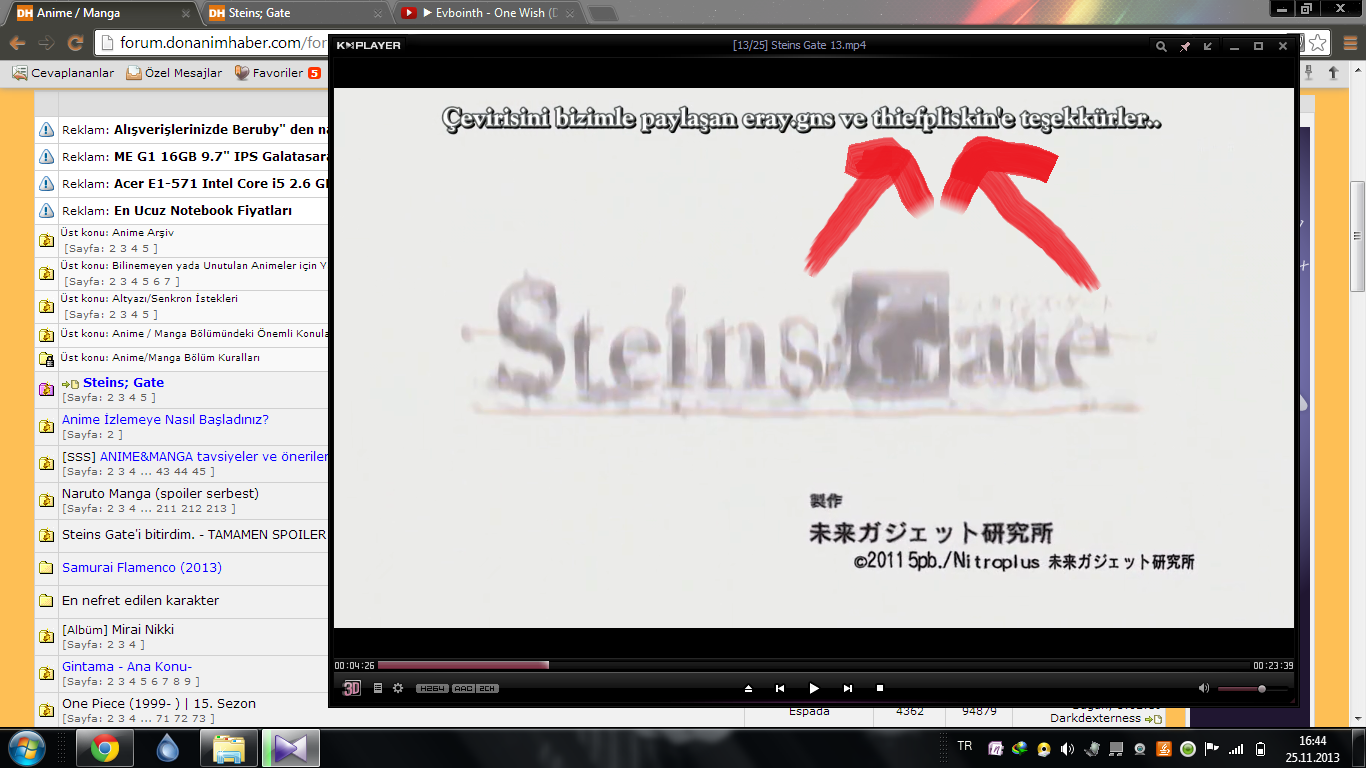Screen dimensions: 1366x768
Task: Click the forum up-arrow icon
Action: tap(1333, 73)
